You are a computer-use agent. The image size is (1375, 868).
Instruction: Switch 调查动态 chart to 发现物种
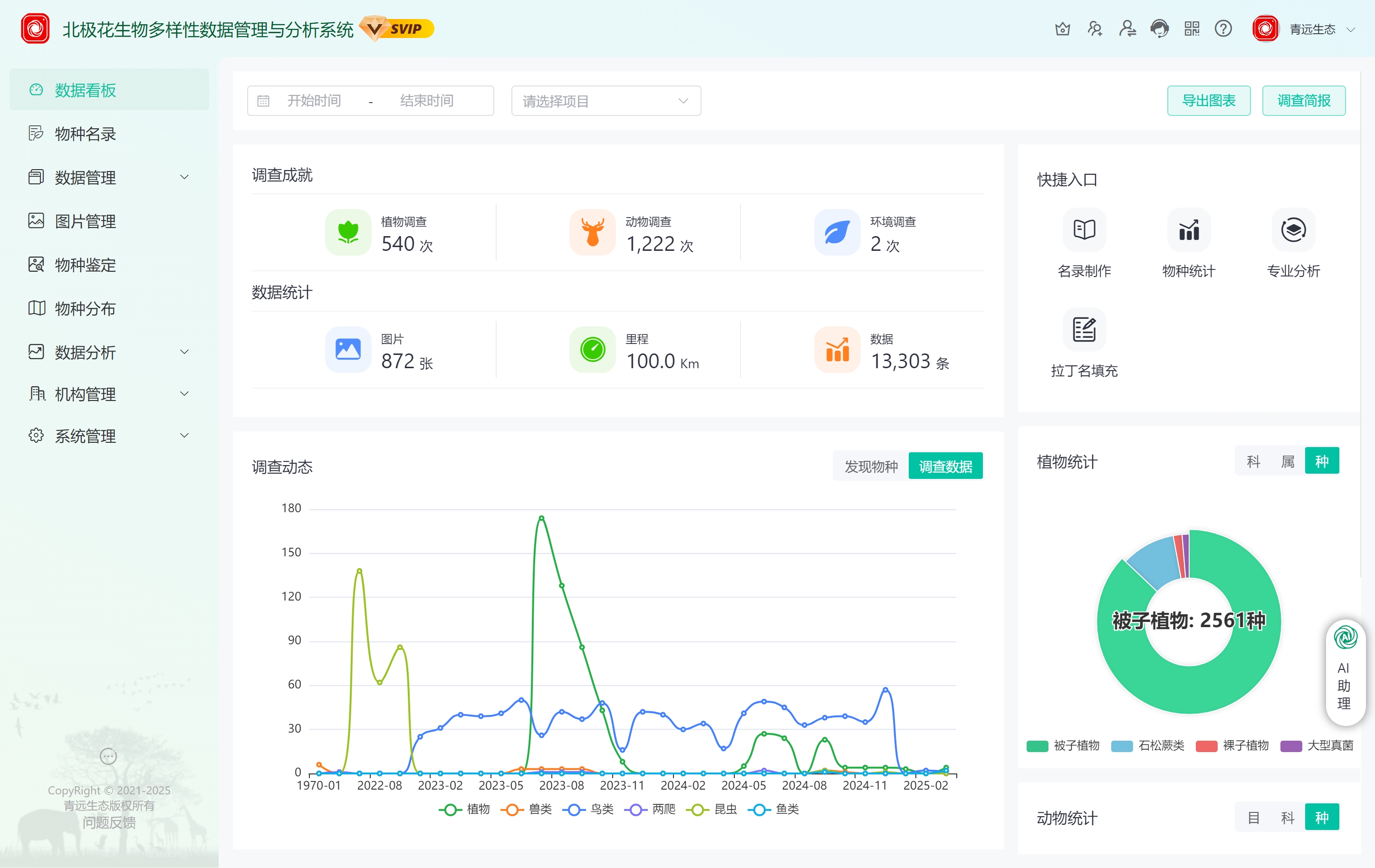(871, 466)
